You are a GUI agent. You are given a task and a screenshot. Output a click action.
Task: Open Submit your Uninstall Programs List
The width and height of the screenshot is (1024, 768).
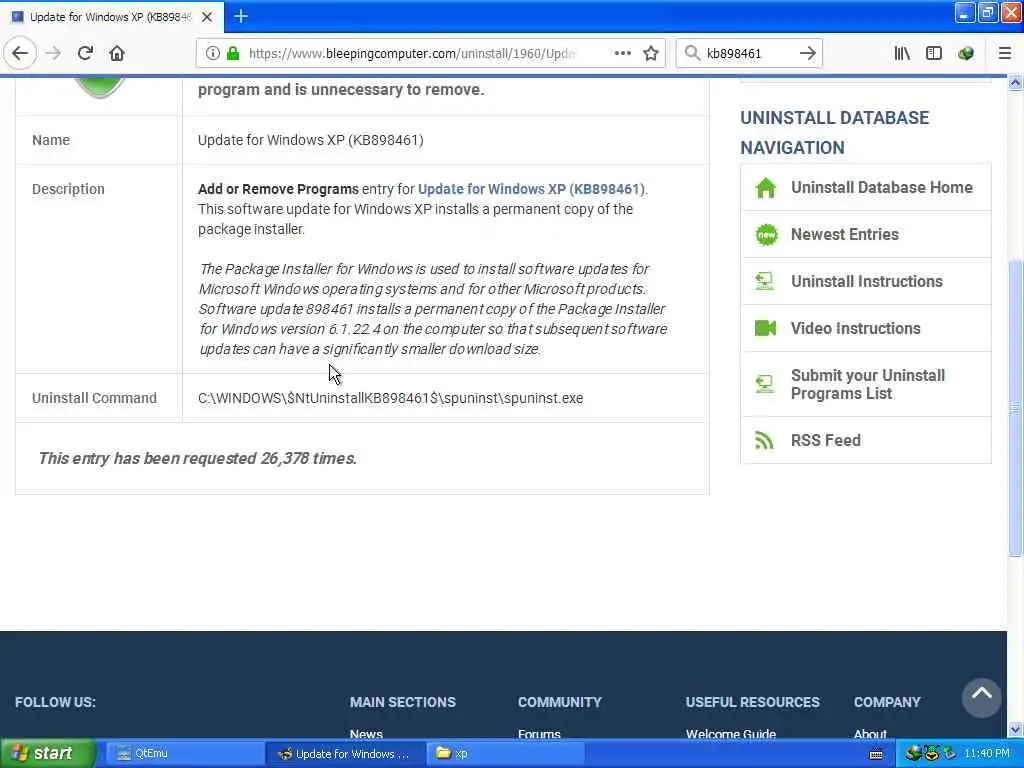coord(868,385)
